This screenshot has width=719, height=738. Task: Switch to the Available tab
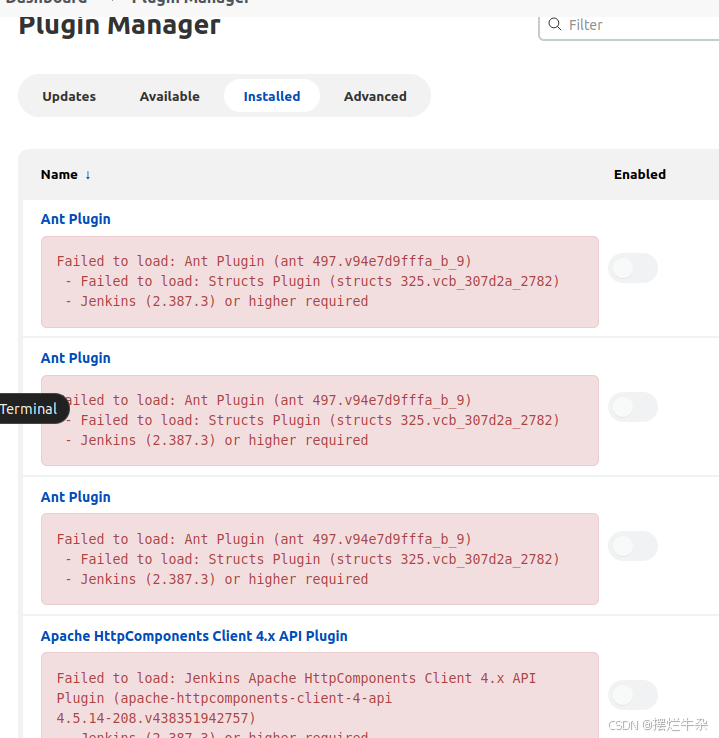click(169, 96)
